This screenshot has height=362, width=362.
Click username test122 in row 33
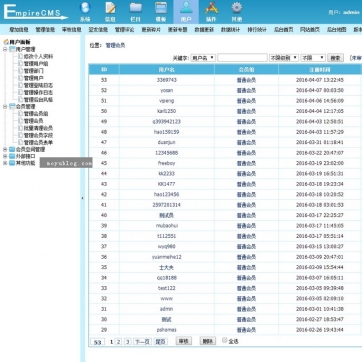tap(166, 288)
